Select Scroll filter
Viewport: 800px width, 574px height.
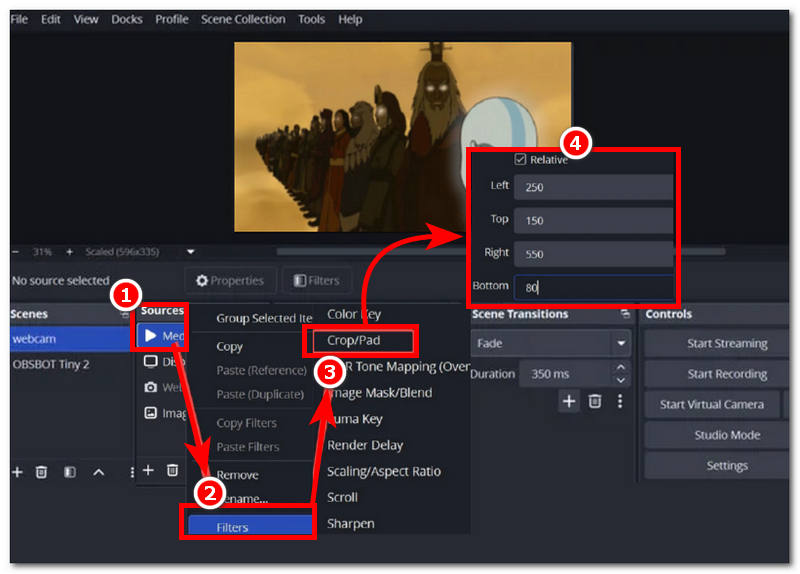click(x=342, y=497)
